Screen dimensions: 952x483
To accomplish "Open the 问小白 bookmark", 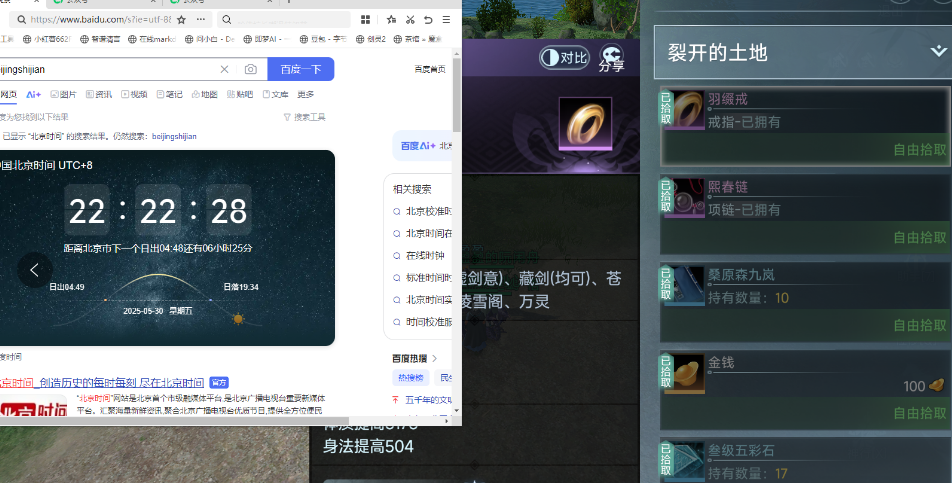I will pos(209,39).
